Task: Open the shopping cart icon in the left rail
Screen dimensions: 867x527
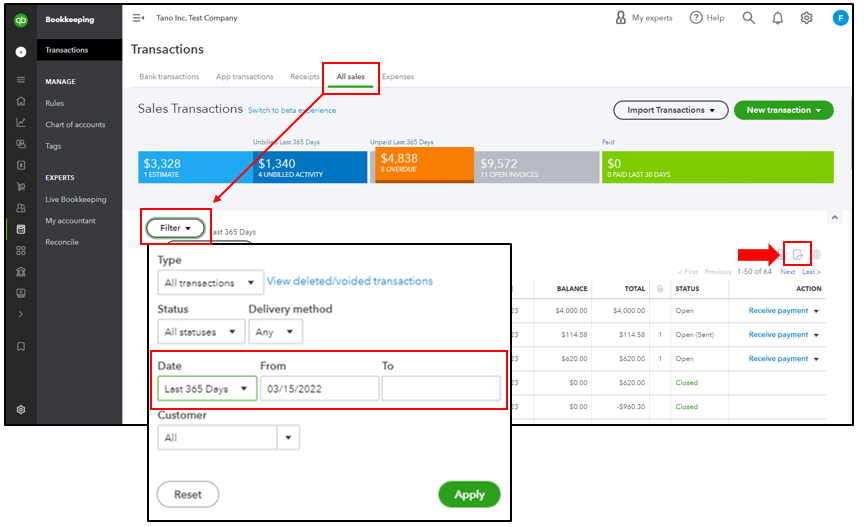Action: coord(21,186)
